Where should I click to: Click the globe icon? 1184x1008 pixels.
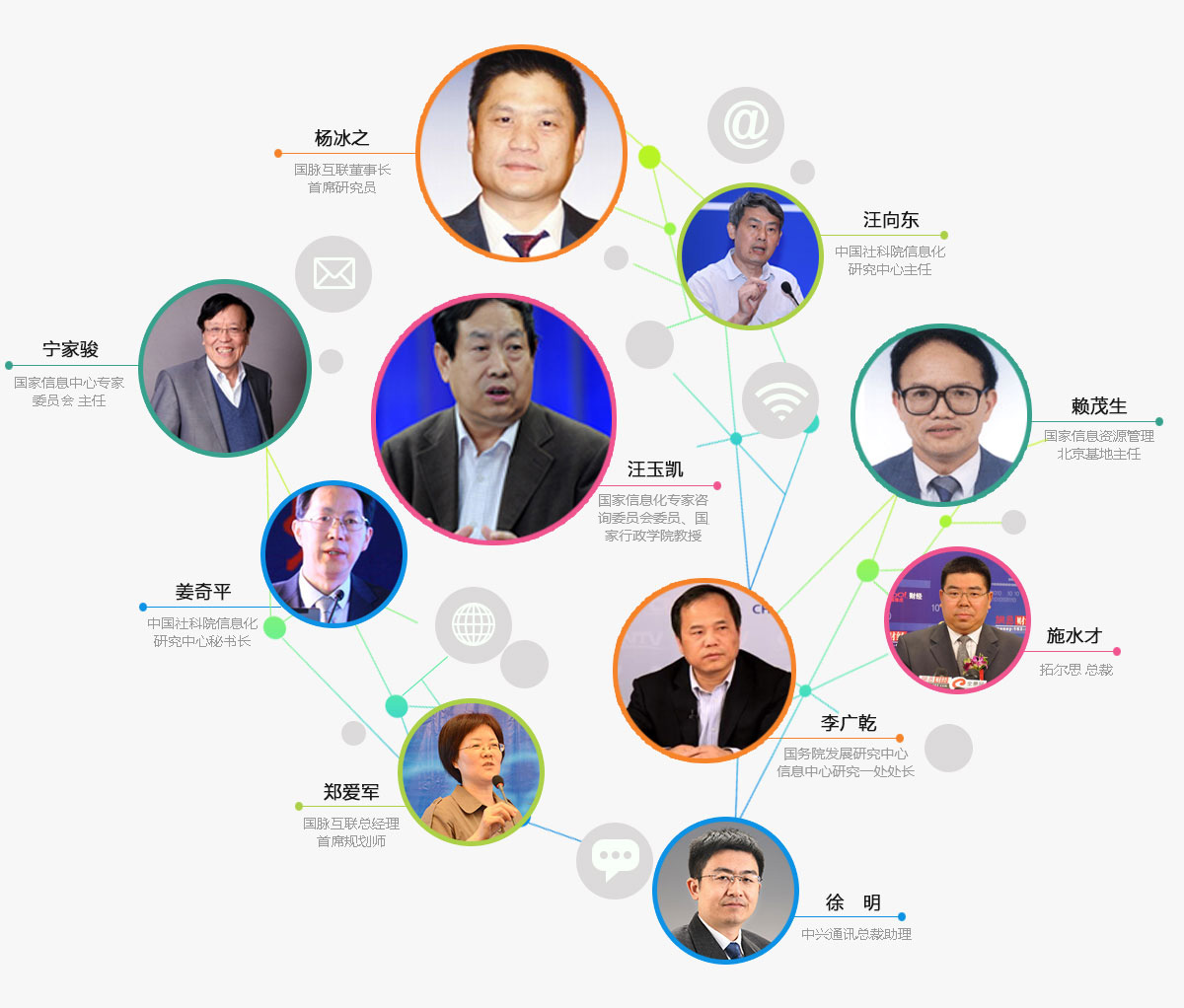(474, 624)
